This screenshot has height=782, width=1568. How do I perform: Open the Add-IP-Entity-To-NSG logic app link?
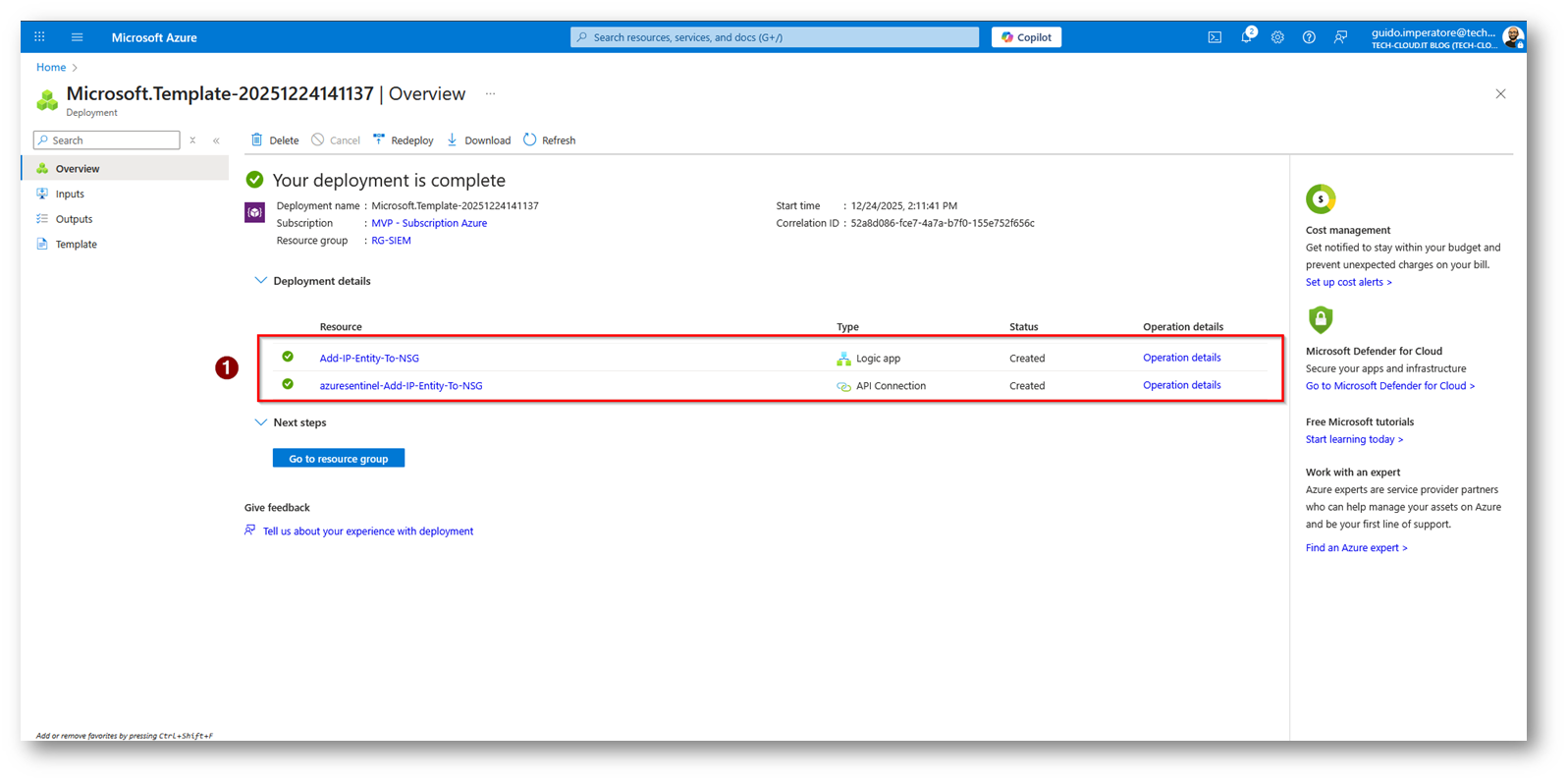tap(369, 359)
